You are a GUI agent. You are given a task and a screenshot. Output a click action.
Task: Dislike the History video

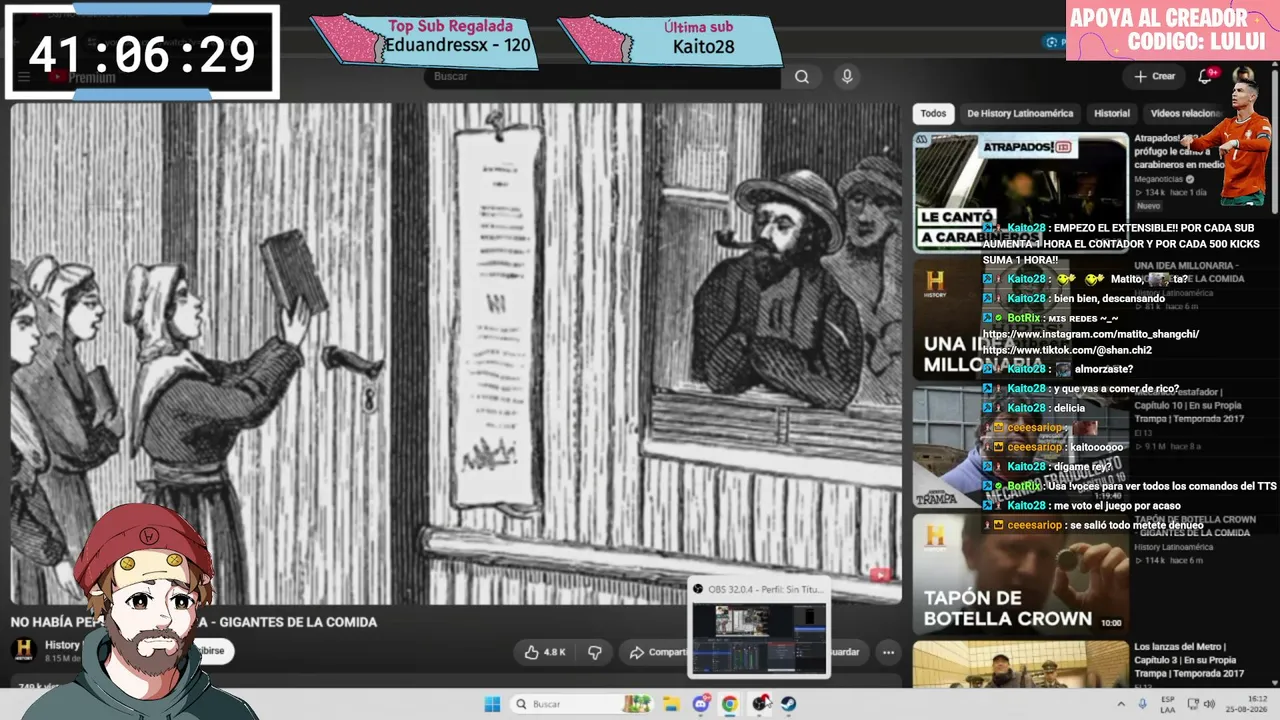point(595,652)
